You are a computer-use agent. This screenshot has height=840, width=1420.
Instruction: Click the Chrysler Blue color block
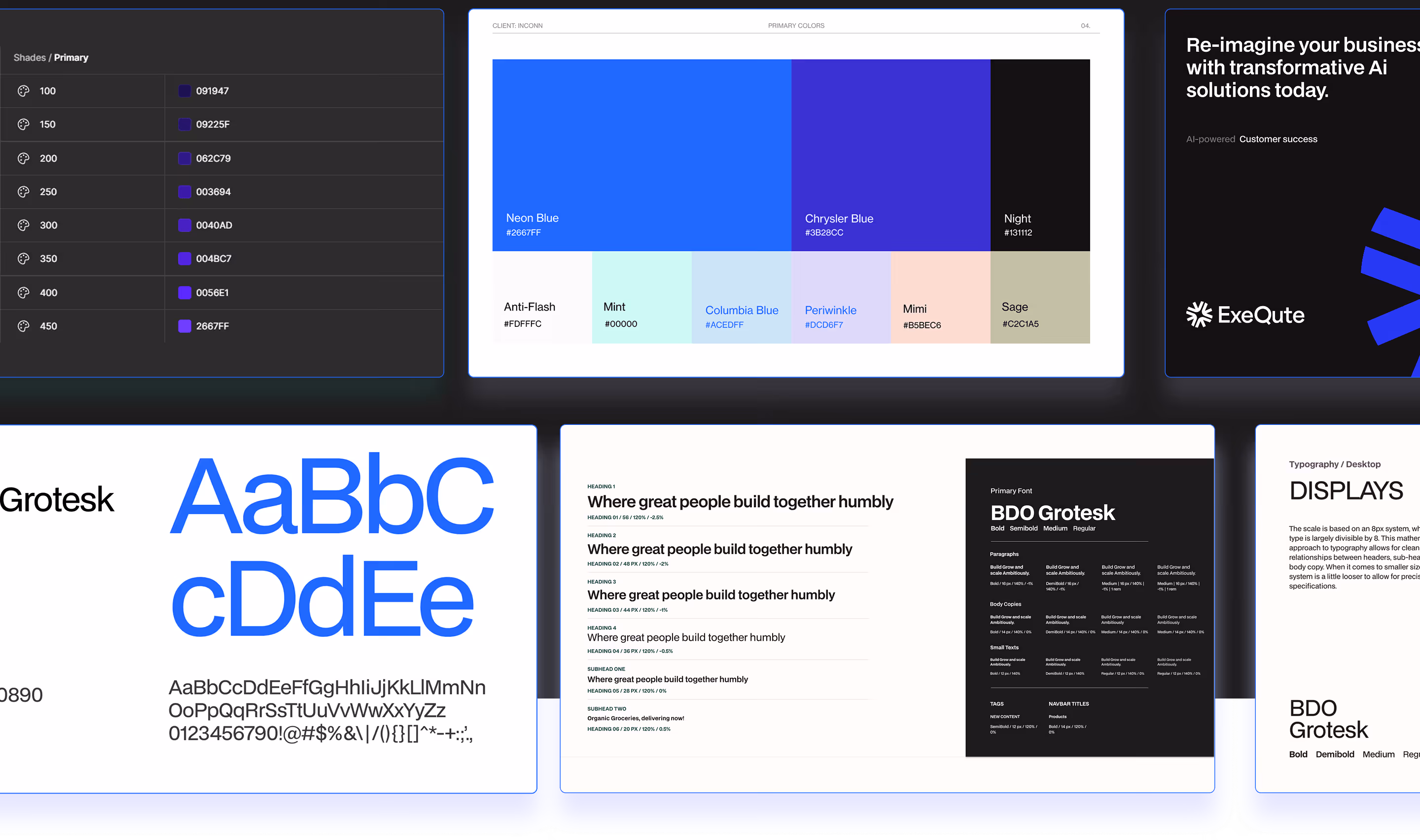point(890,154)
